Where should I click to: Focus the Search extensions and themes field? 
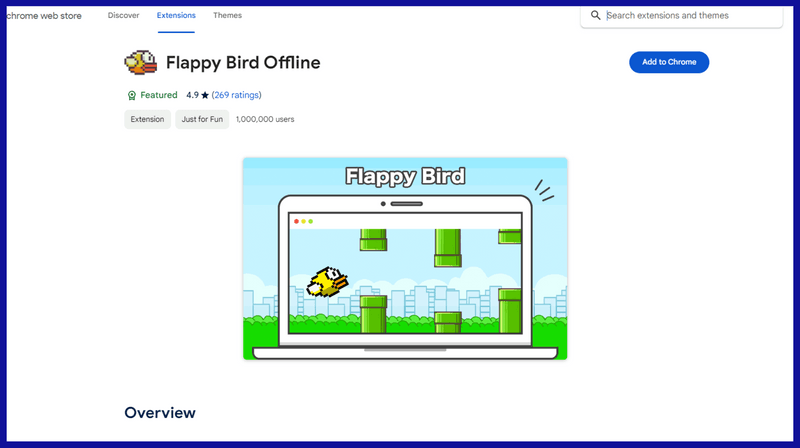tap(690, 16)
